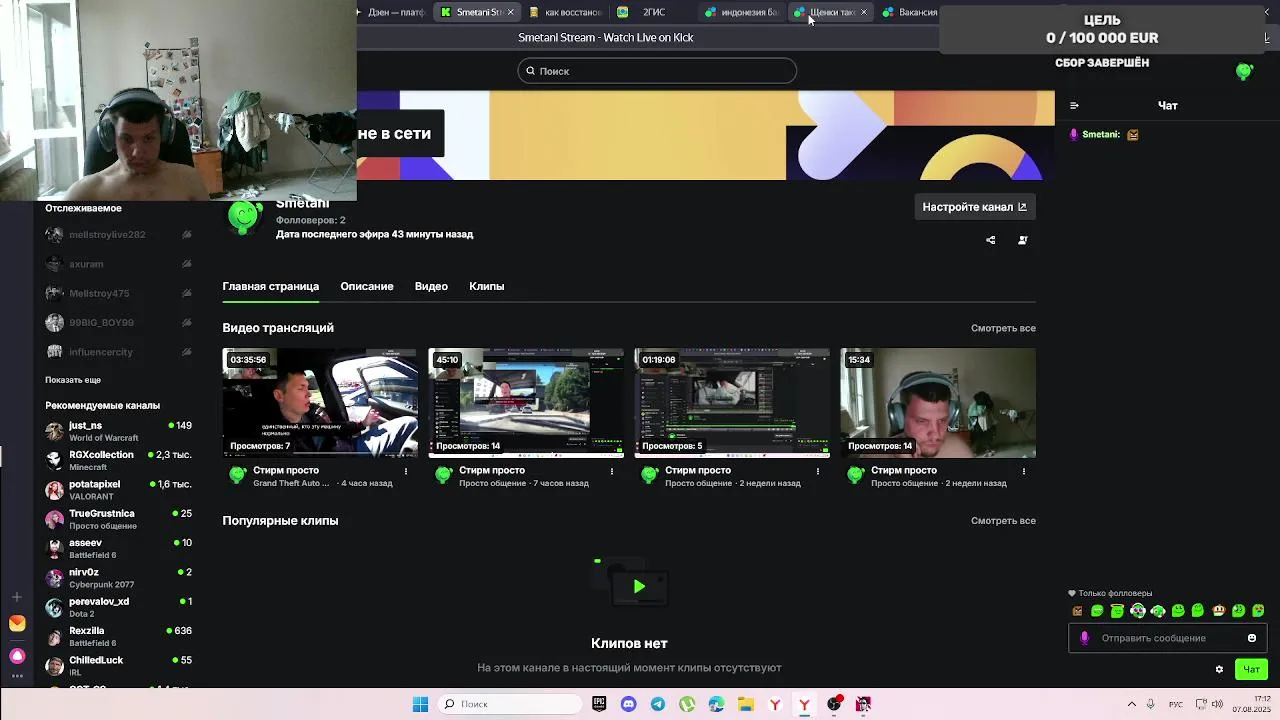Open options menu for first Стирм просто video
Screen dimensions: 1280x720
click(x=406, y=471)
